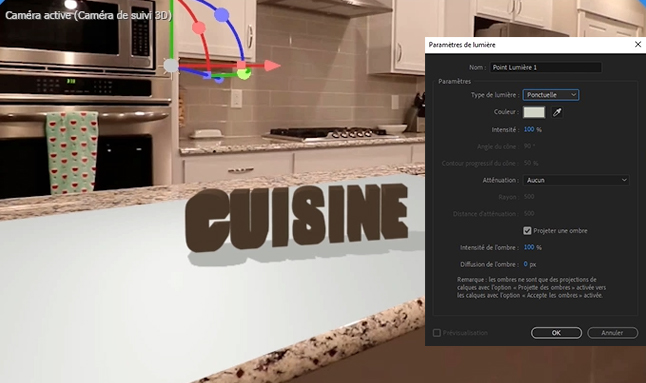Click the Diffusion de l'ombre value 0
The height and width of the screenshot is (383, 646).
click(x=526, y=264)
